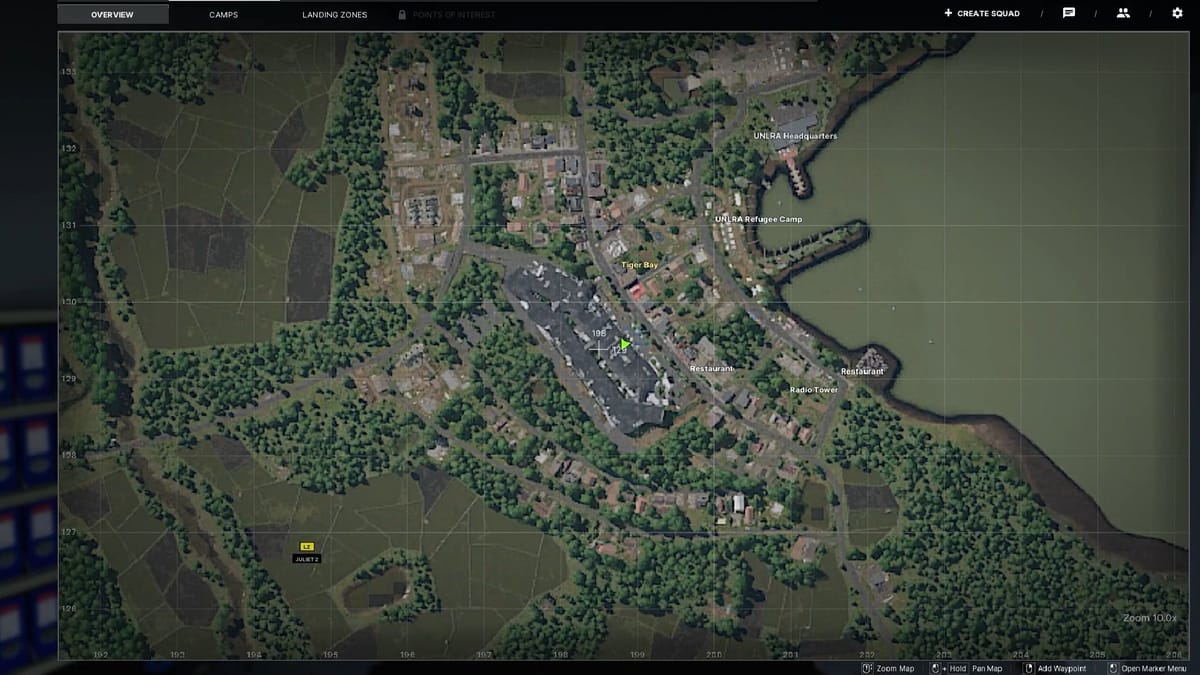Click the UNLRA Refugee Camp label

(761, 219)
